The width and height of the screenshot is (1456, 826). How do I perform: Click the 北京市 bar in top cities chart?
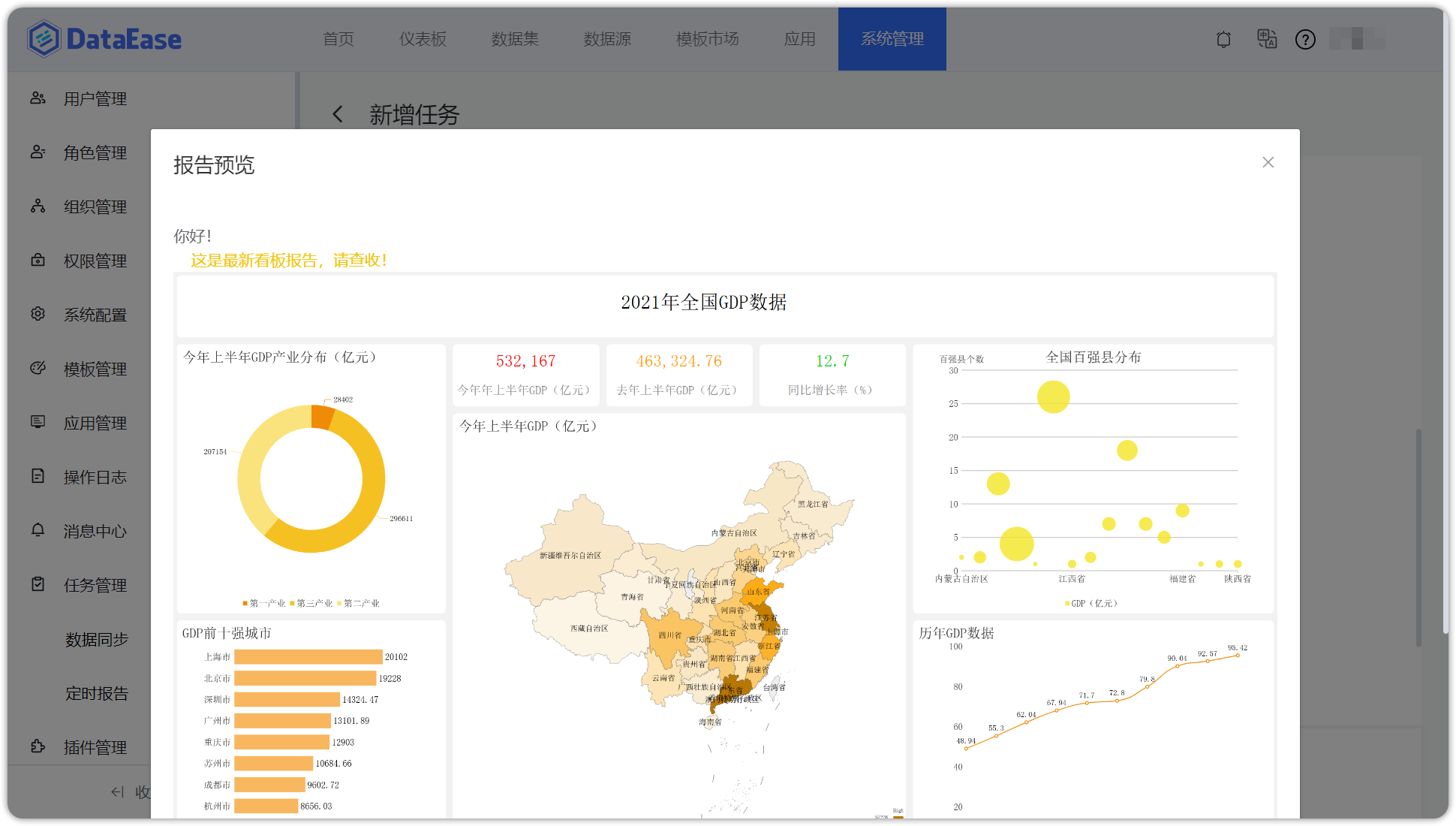pyautogui.click(x=305, y=678)
